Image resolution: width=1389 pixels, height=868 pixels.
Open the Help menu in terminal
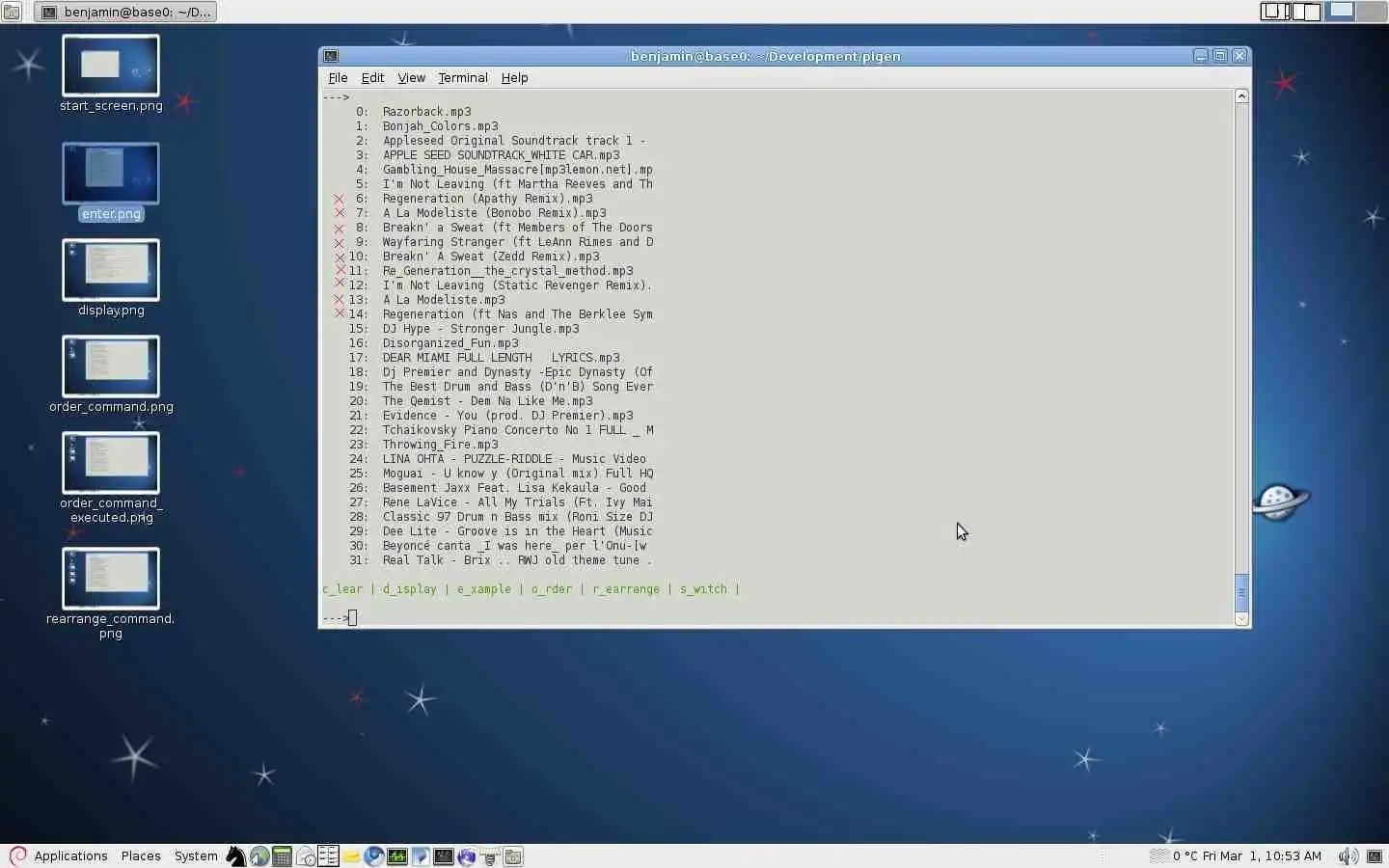tap(514, 78)
